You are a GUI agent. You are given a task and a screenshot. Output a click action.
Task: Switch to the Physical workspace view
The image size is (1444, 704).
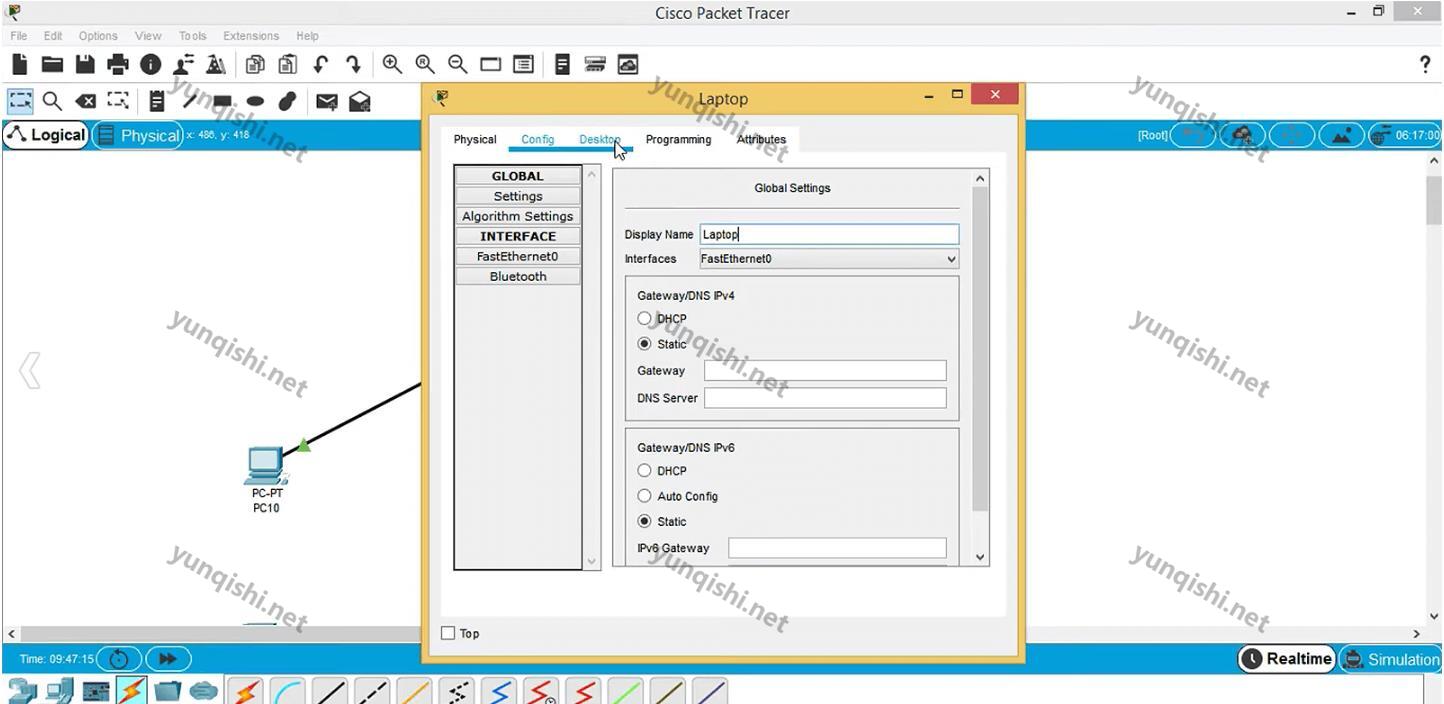[138, 135]
